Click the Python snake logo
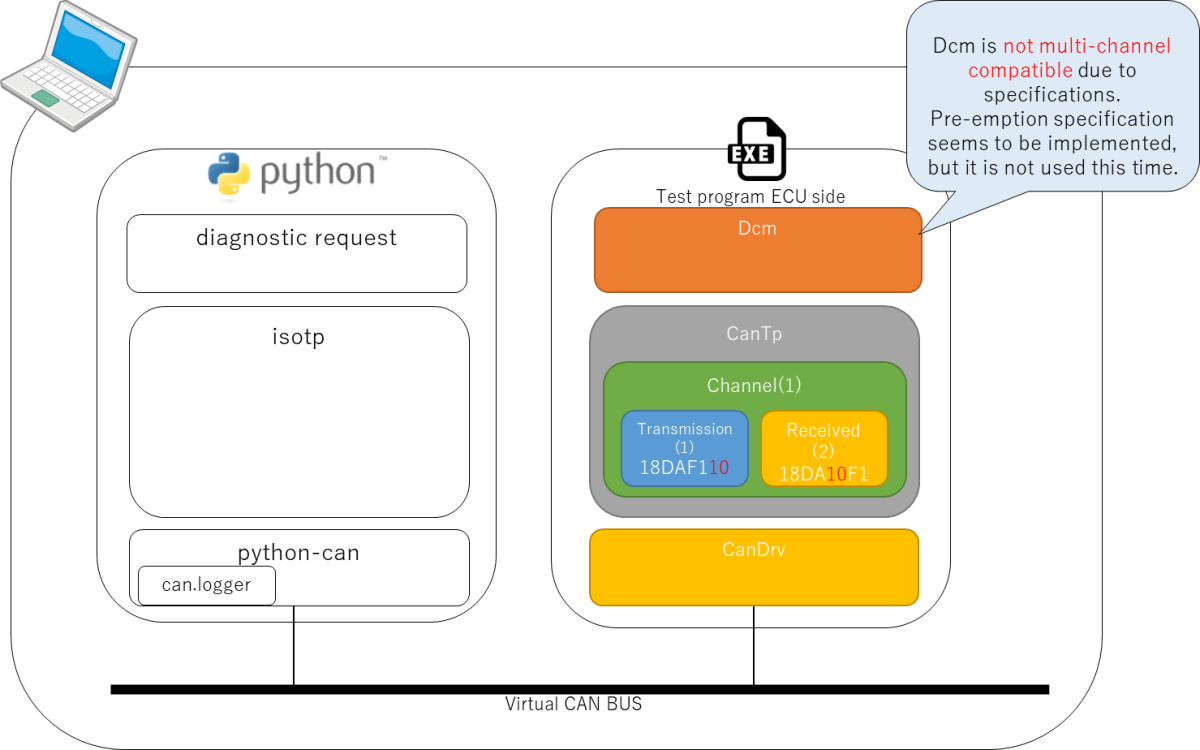The image size is (1200, 750). pyautogui.click(x=229, y=173)
